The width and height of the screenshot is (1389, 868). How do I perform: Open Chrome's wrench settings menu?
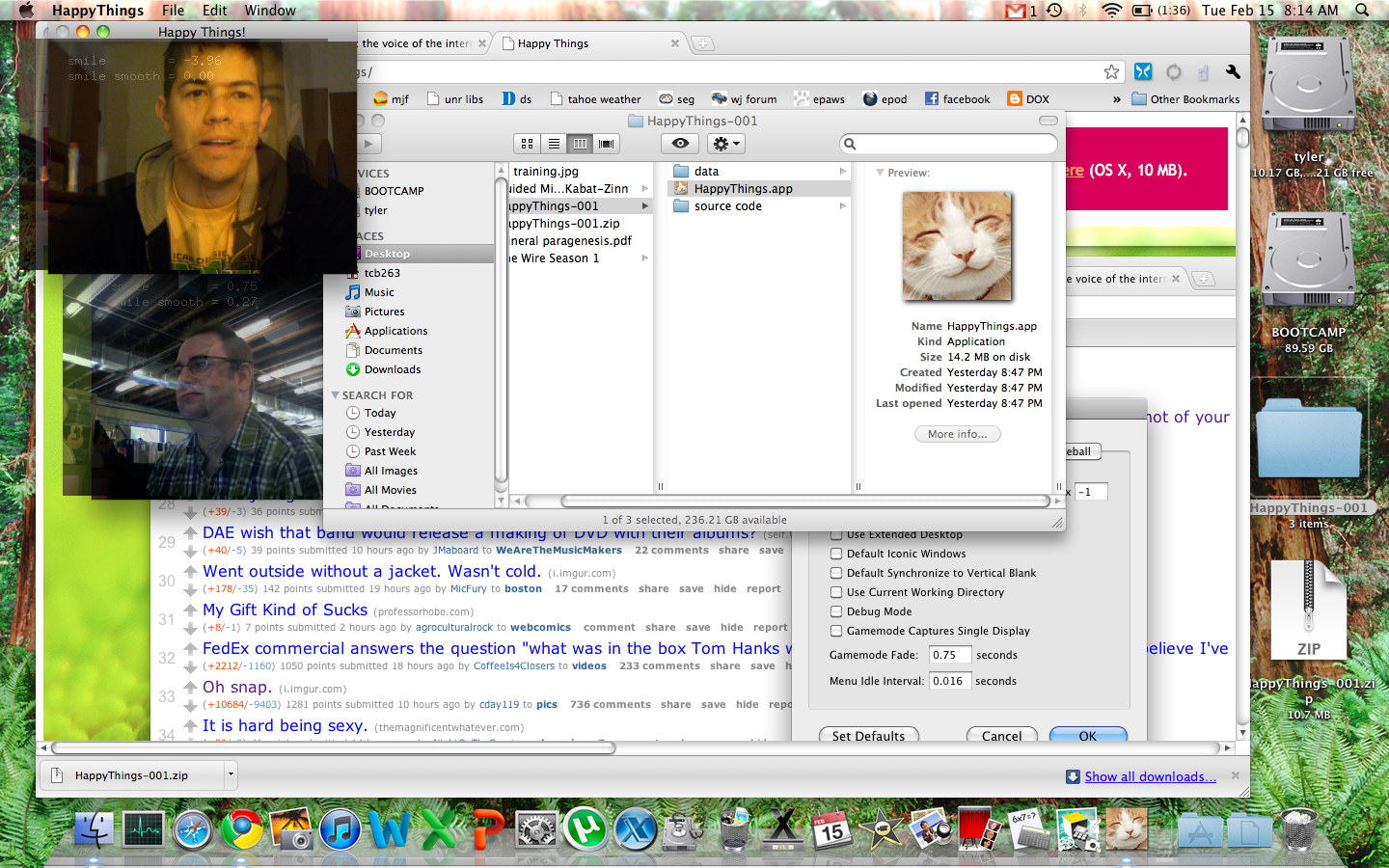point(1232,72)
